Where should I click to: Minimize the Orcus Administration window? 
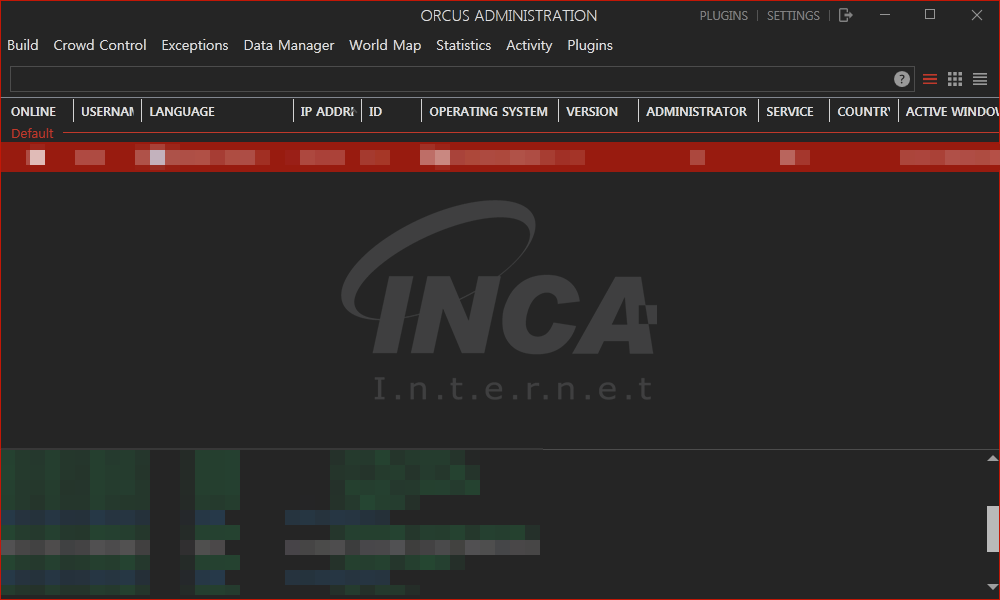pos(885,15)
